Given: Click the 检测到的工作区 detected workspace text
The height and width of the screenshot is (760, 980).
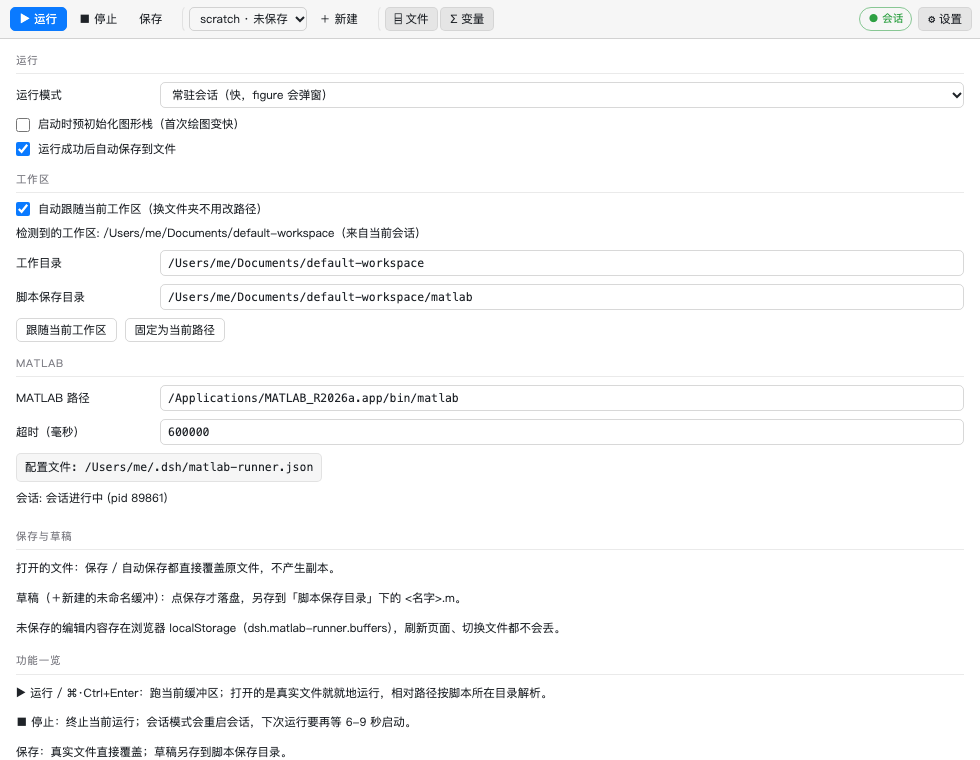Looking at the screenshot, I should tap(218, 233).
